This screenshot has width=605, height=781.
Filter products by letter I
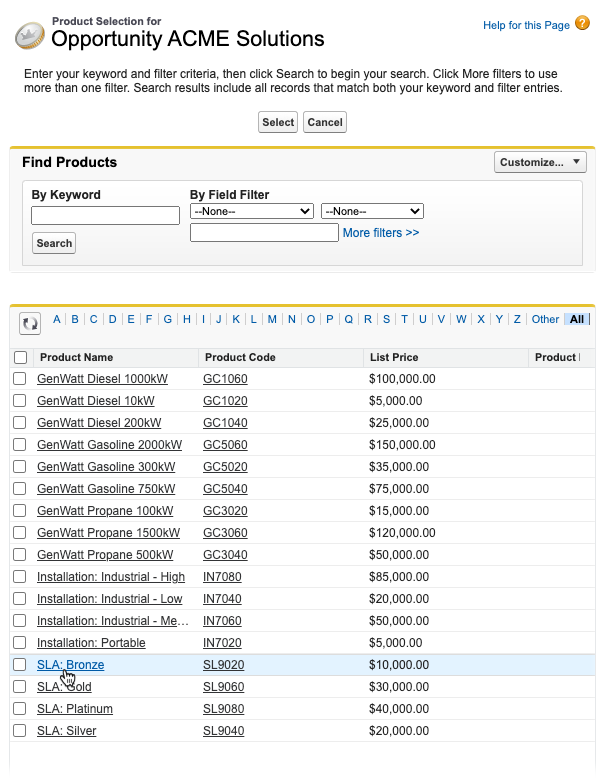(203, 319)
